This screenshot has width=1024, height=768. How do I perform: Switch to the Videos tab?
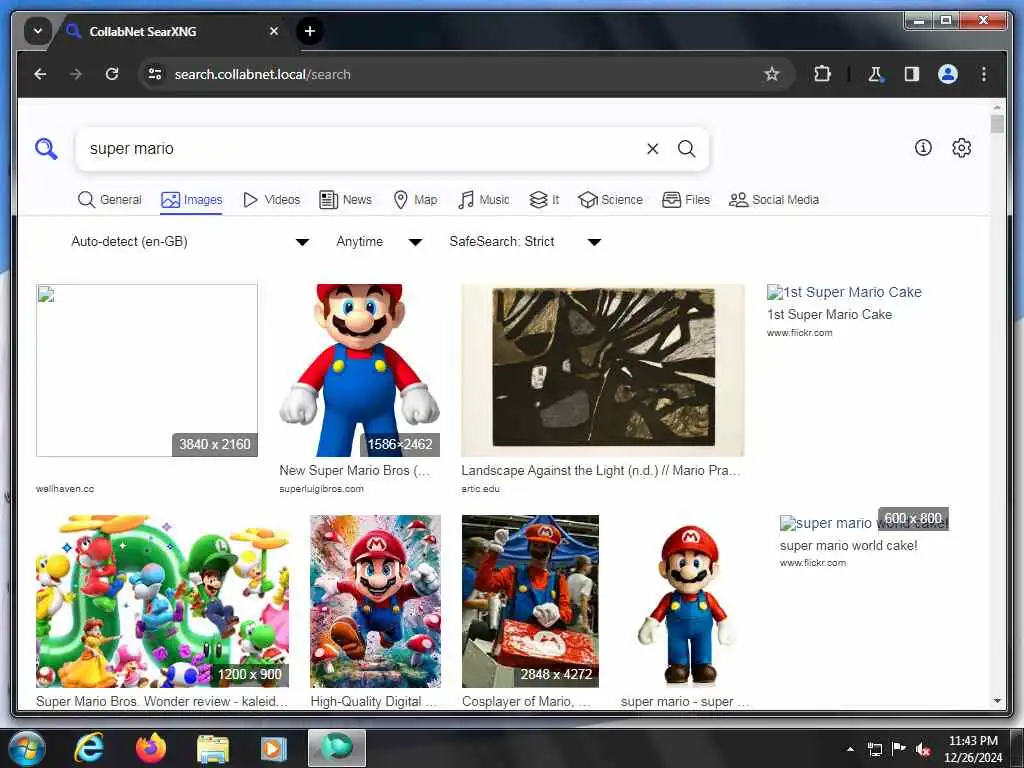tap(271, 200)
